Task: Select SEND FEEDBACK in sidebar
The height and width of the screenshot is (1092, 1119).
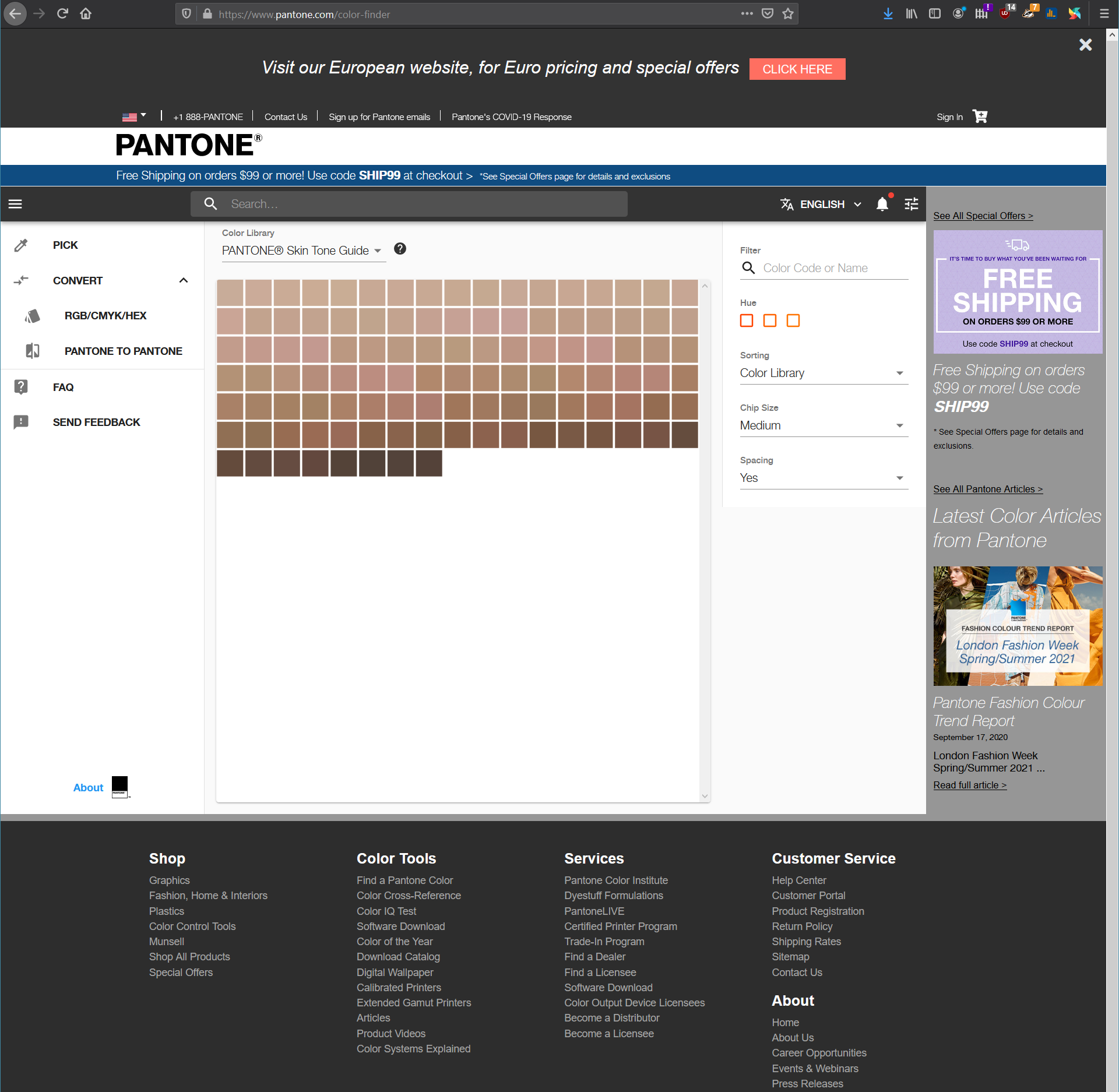Action: pyautogui.click(x=96, y=422)
